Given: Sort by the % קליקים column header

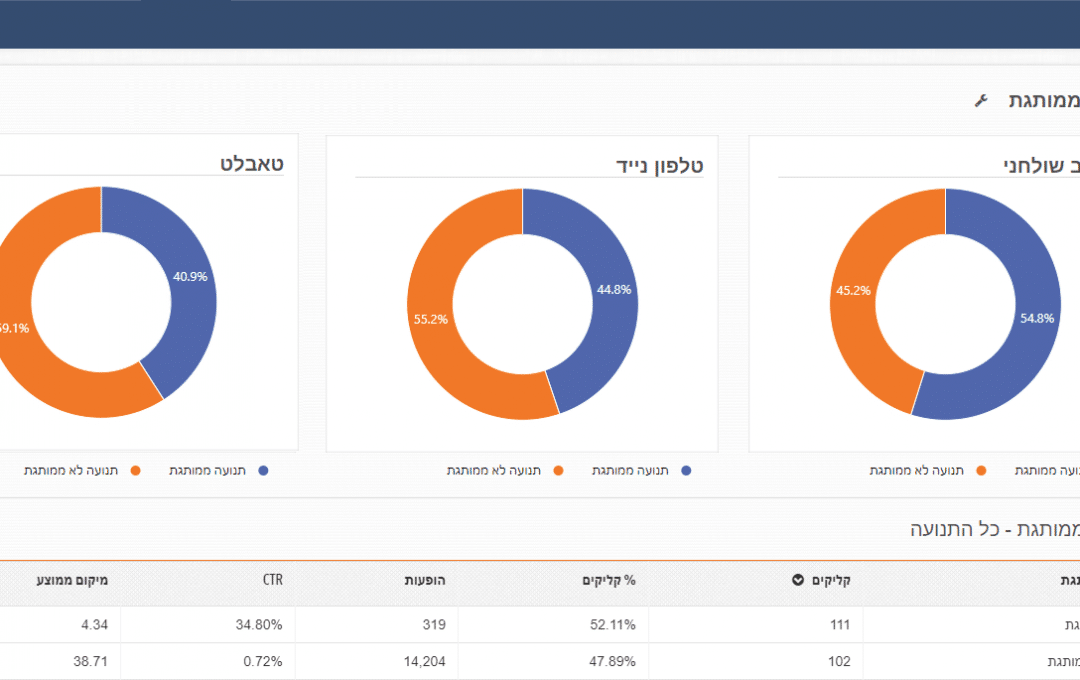Looking at the screenshot, I should click(x=609, y=580).
